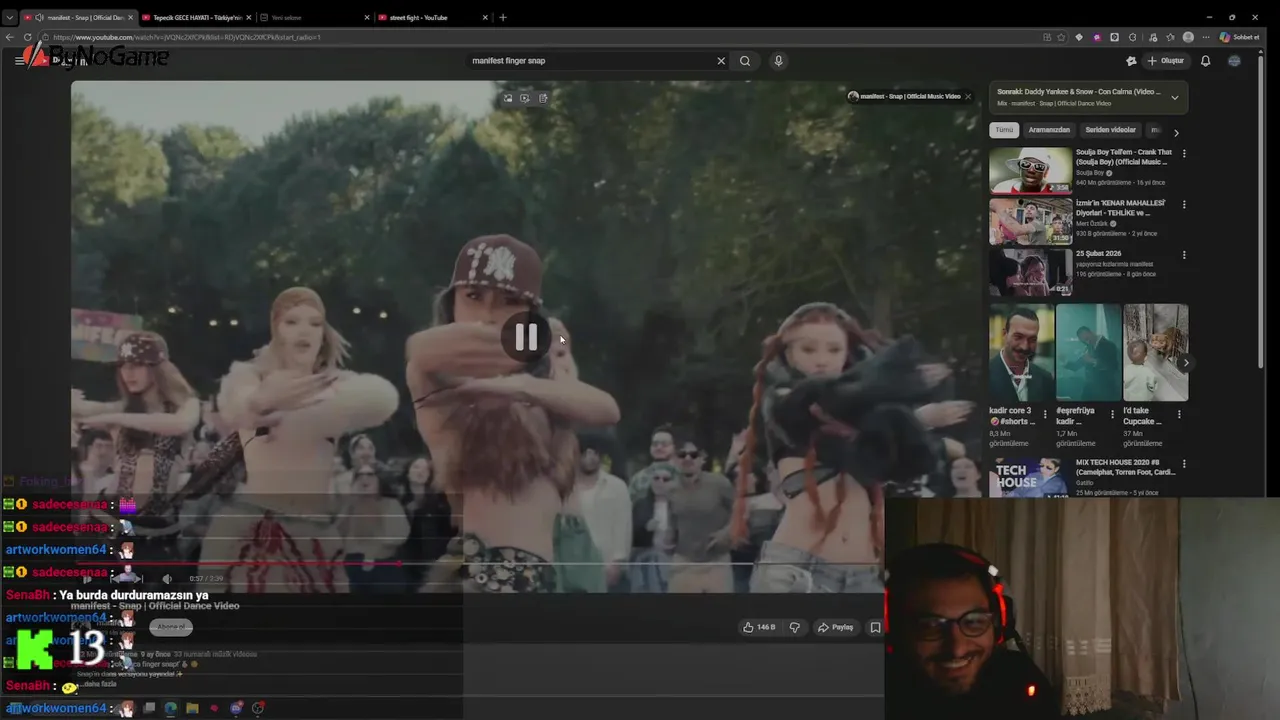Bookmark this page with star icon
This screenshot has height=720, width=1280.
pyautogui.click(x=1061, y=37)
